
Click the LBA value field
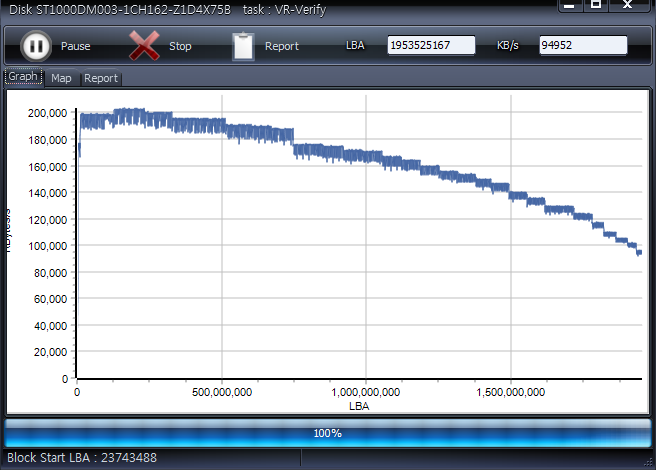point(431,45)
